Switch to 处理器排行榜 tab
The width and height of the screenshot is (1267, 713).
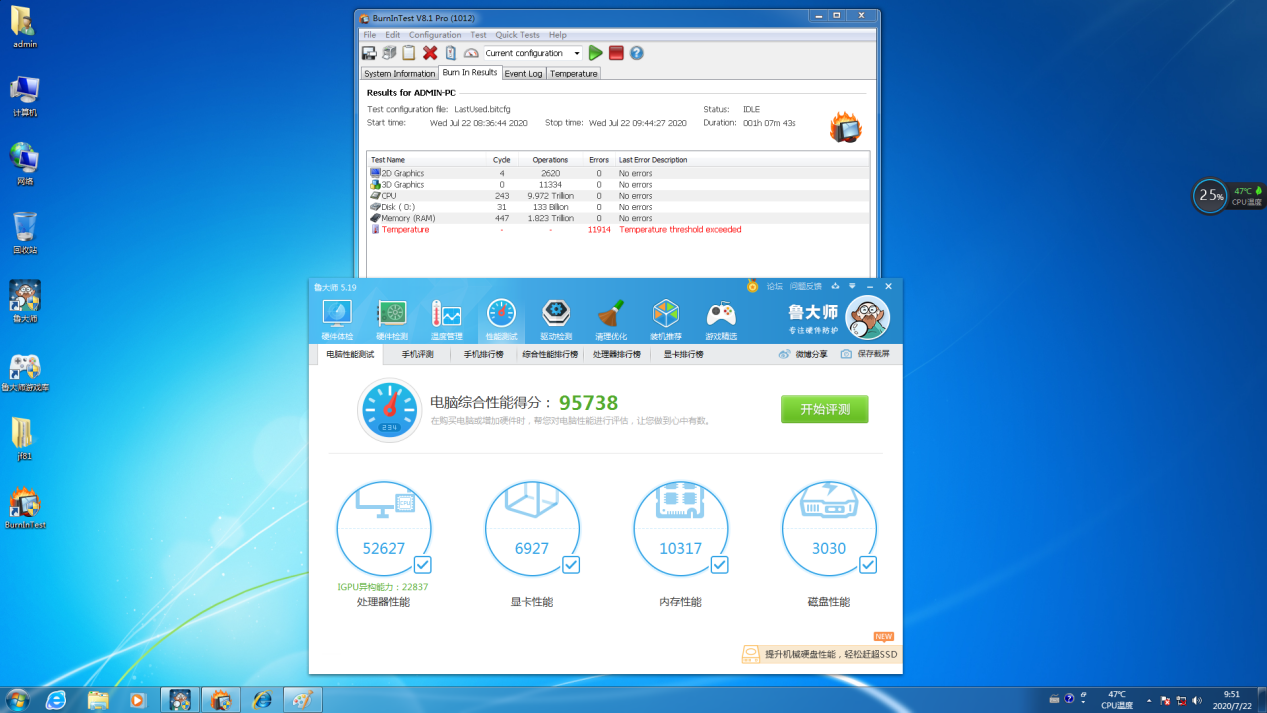pyautogui.click(x=616, y=354)
